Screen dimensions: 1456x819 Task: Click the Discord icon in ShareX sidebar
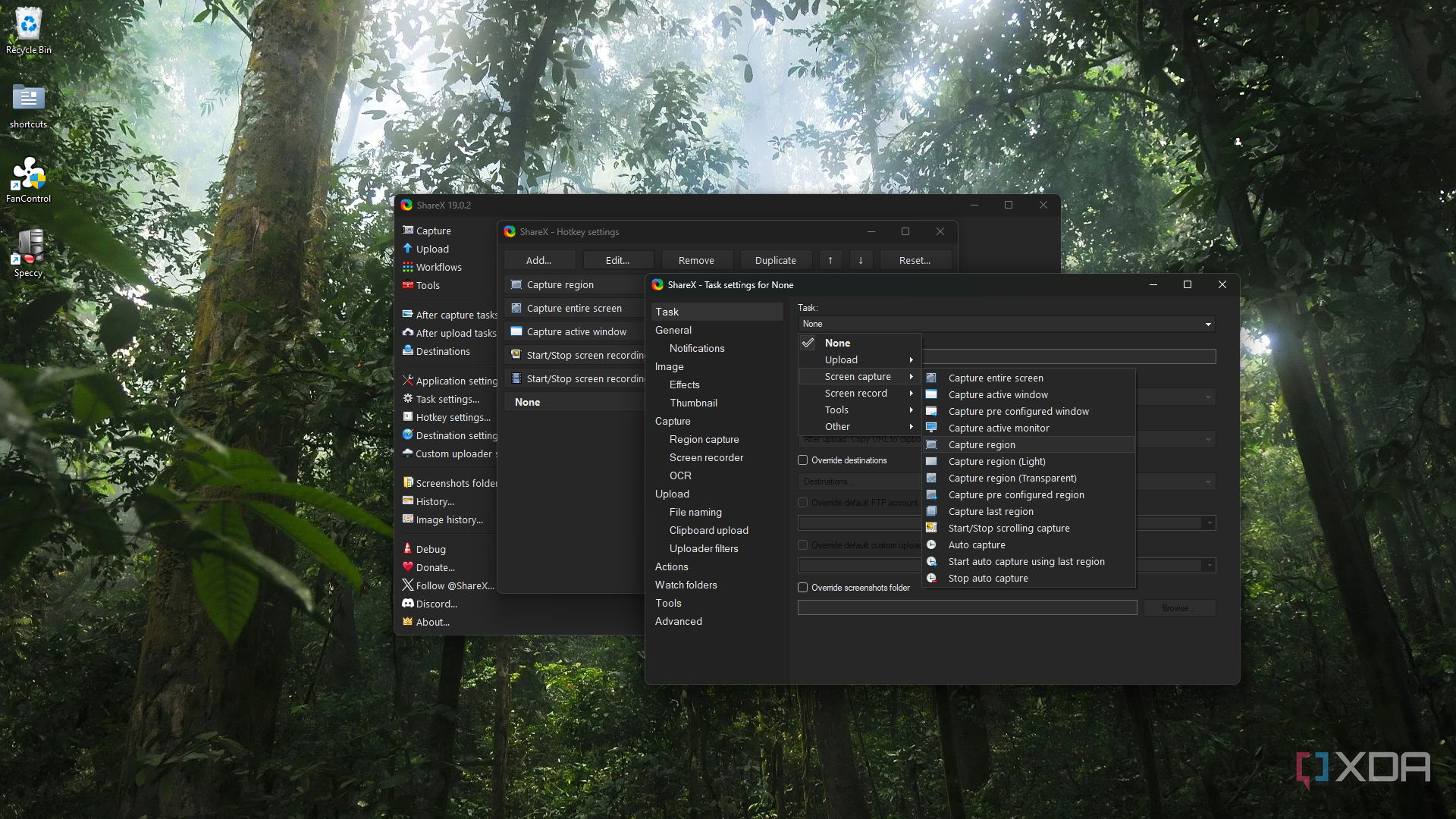click(x=407, y=604)
